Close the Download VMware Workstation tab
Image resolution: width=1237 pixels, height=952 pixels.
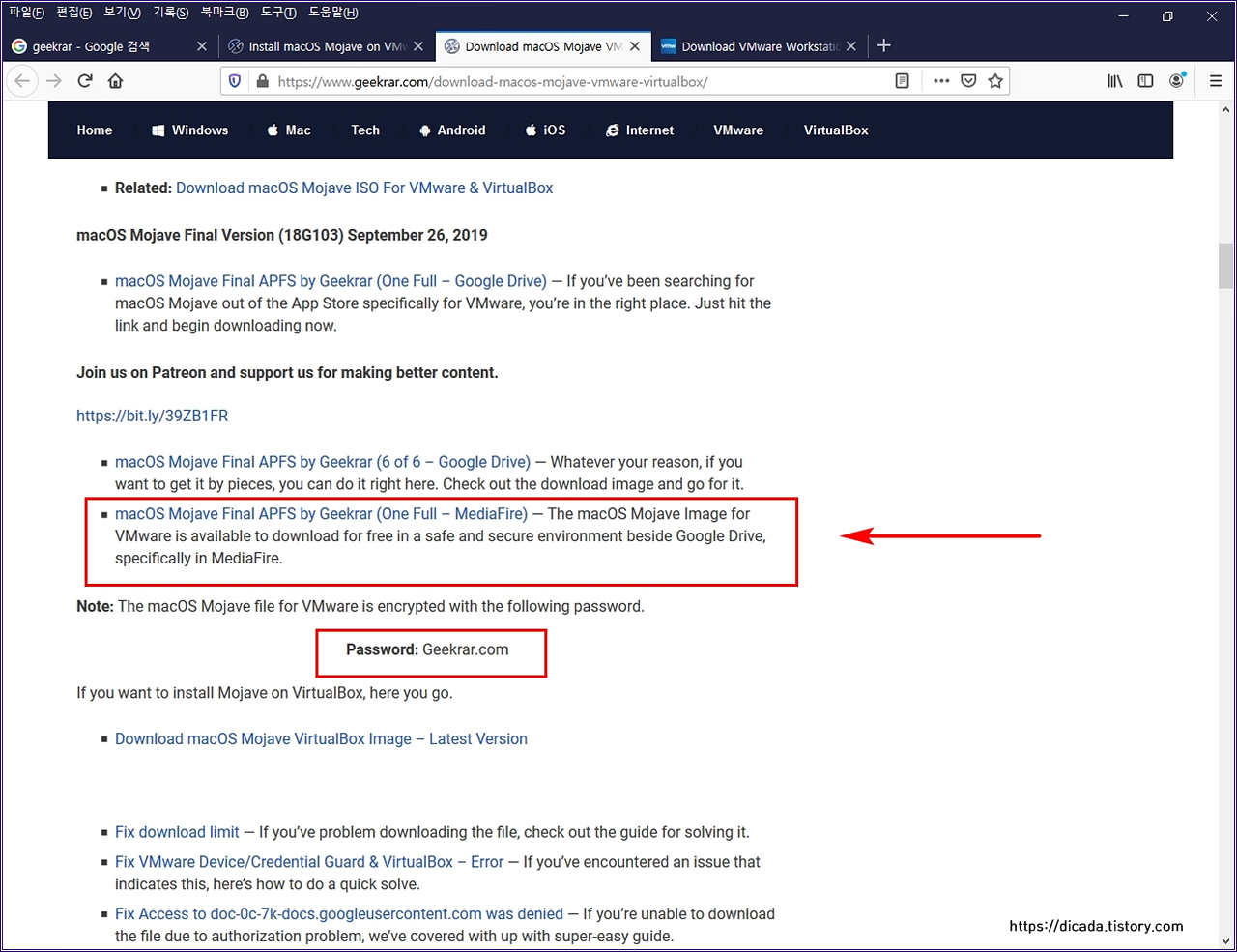[x=851, y=46]
